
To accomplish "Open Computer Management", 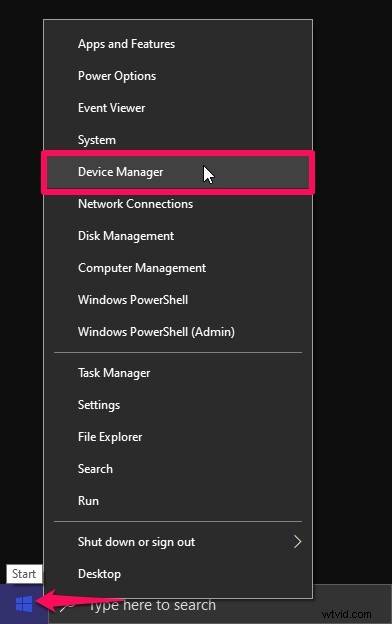I will tap(177, 268).
